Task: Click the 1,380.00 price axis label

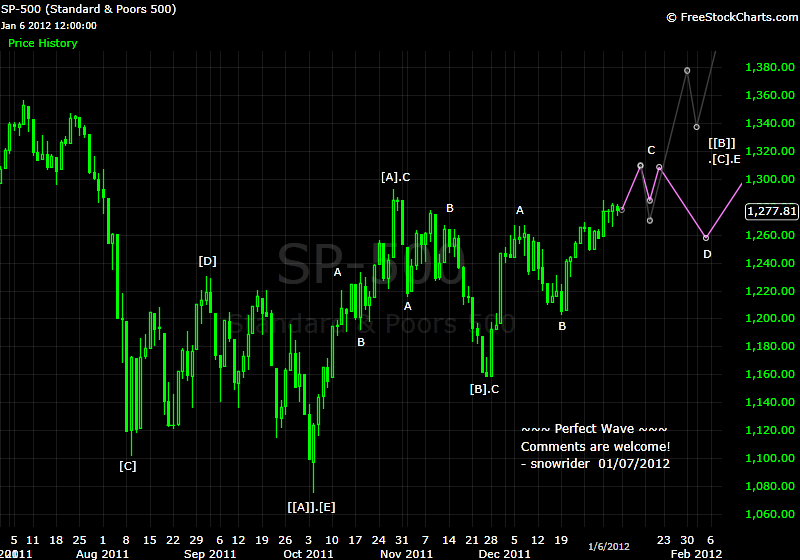Action: pyautogui.click(x=770, y=67)
